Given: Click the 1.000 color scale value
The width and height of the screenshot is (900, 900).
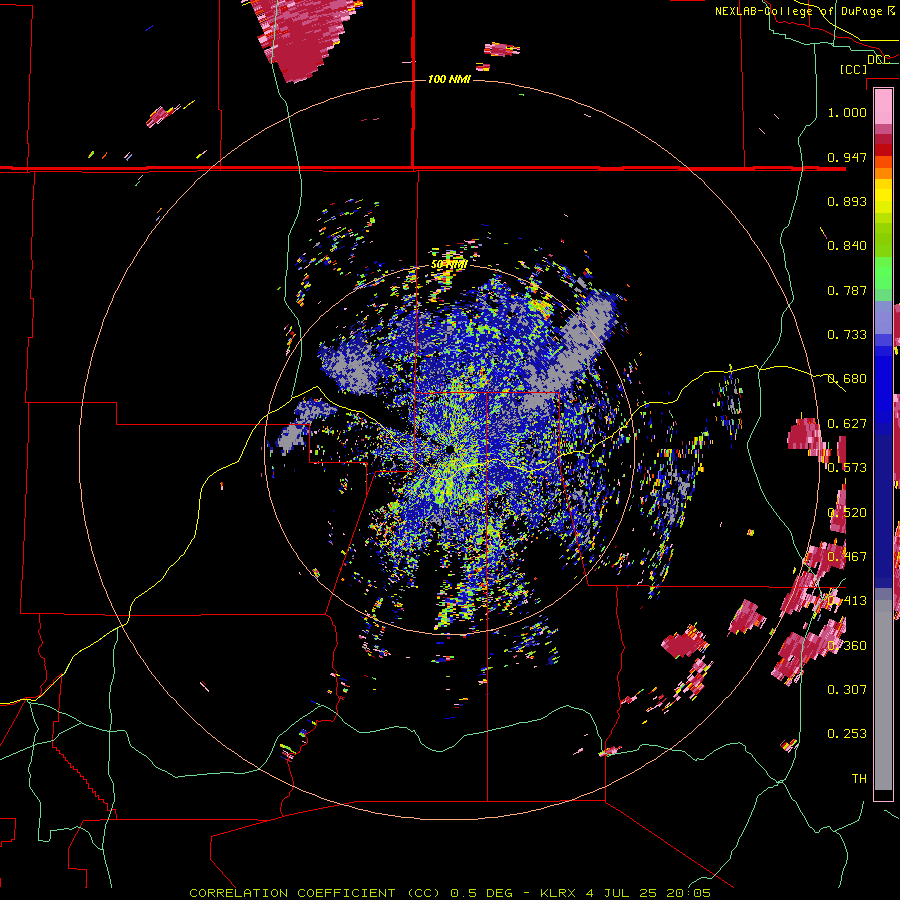Looking at the screenshot, I should pos(847,112).
